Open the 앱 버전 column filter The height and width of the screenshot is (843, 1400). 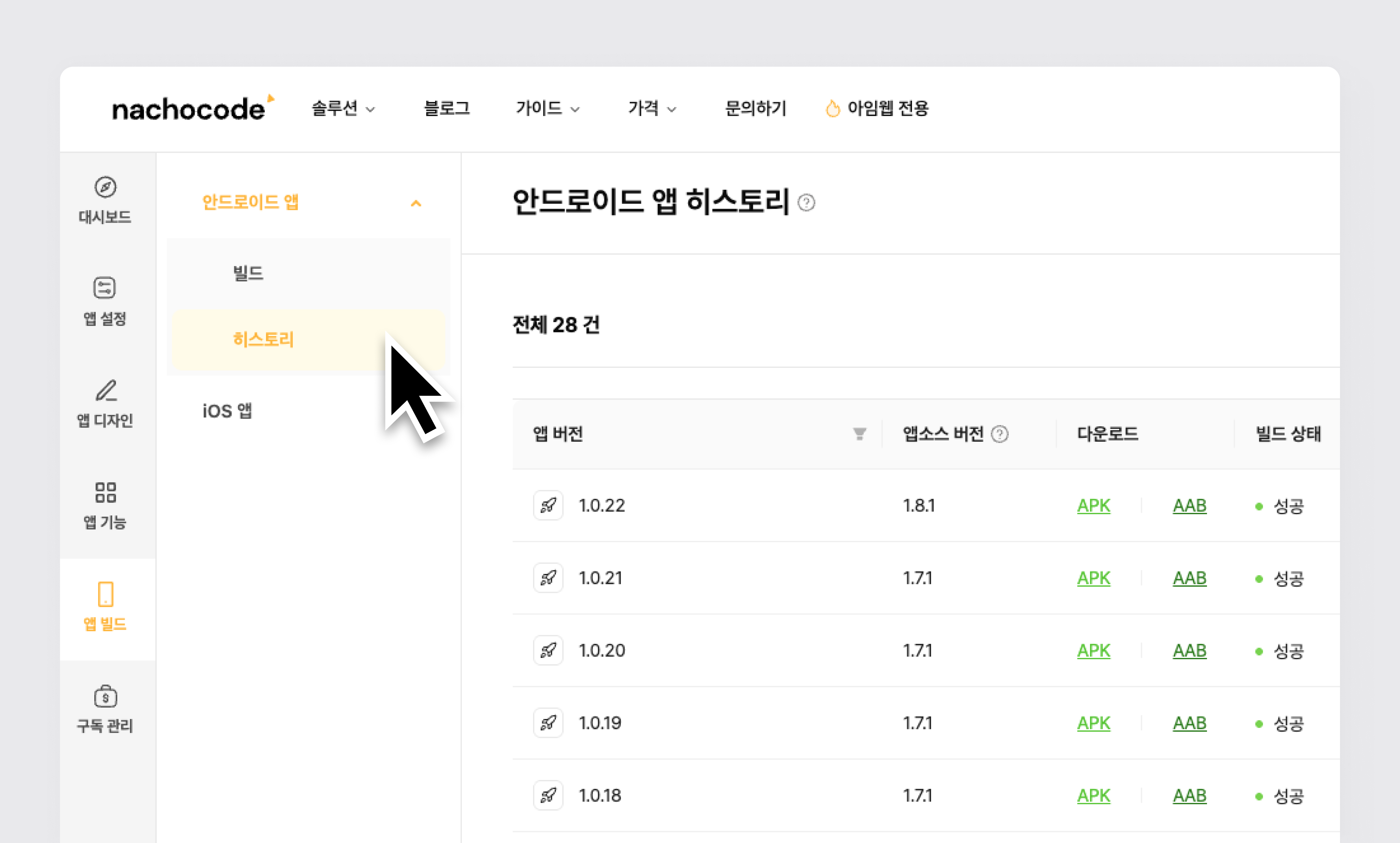(x=860, y=435)
